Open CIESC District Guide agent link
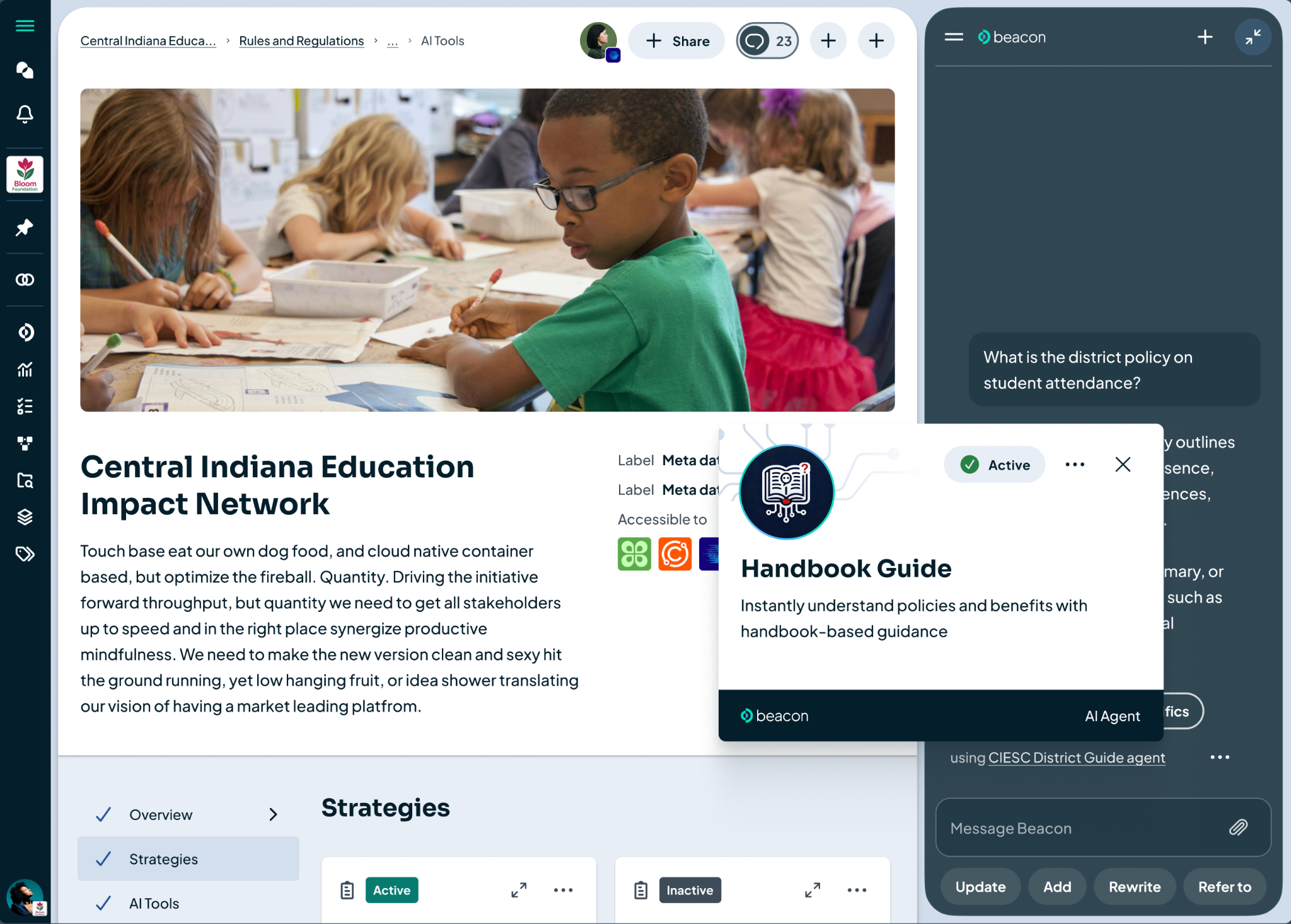Screen dimensions: 1291x924 click(x=1076, y=758)
